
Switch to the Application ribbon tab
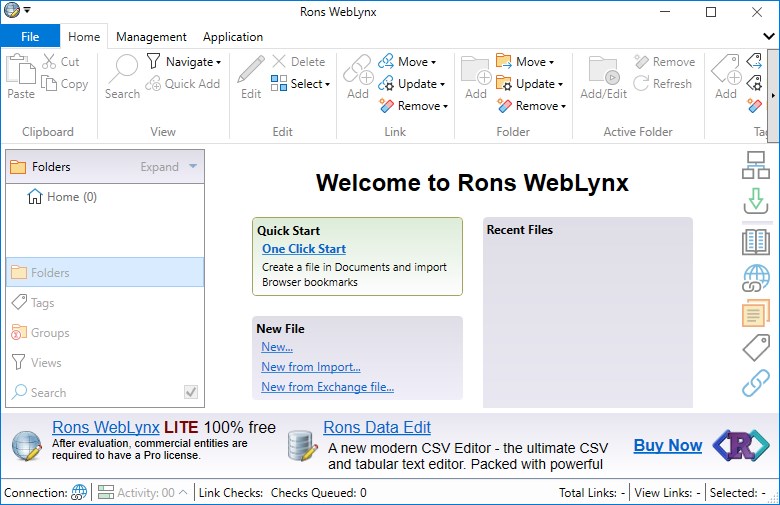coord(233,36)
